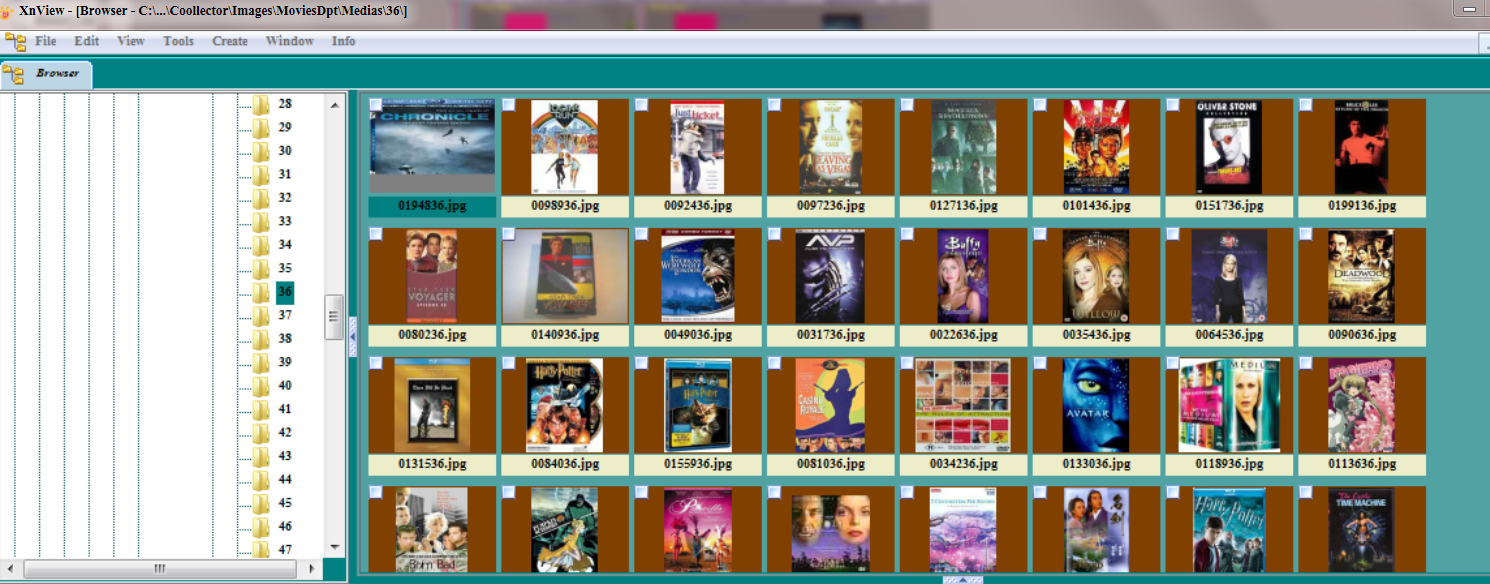The height and width of the screenshot is (584, 1490).
Task: Click folder icon for folder 39
Action: coord(261,362)
